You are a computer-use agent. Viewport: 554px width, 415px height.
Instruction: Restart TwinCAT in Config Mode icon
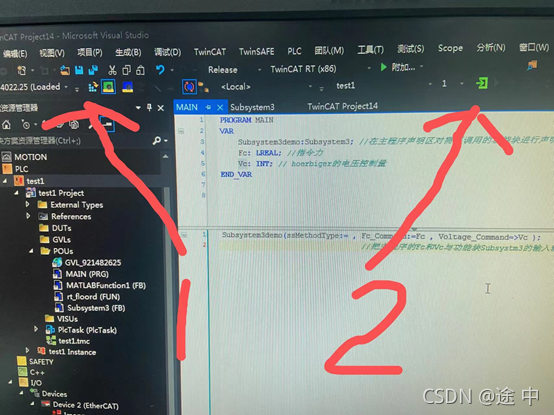point(127,87)
